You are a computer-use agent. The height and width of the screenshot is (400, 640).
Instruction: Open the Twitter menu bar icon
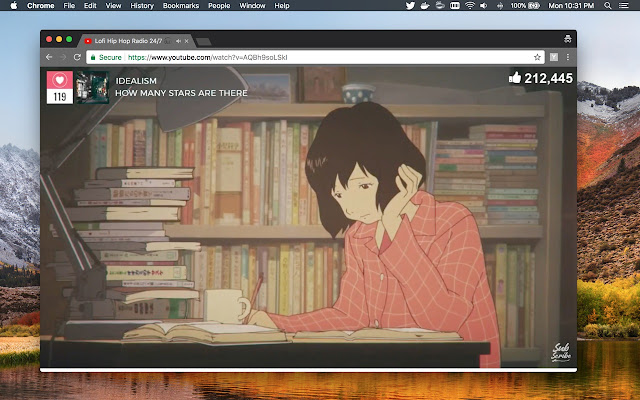410,6
